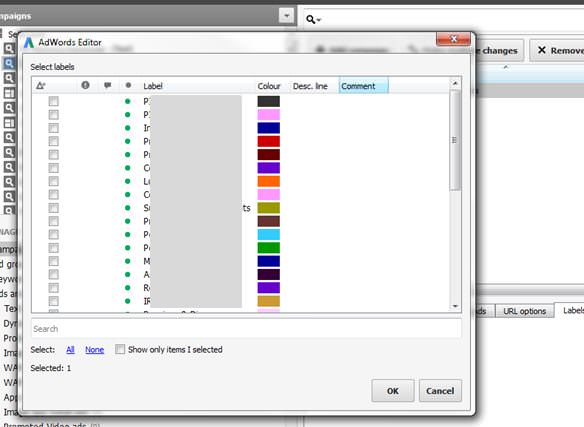
Task: Tick the checkbox in the black swatch row
Action: pyautogui.click(x=54, y=101)
